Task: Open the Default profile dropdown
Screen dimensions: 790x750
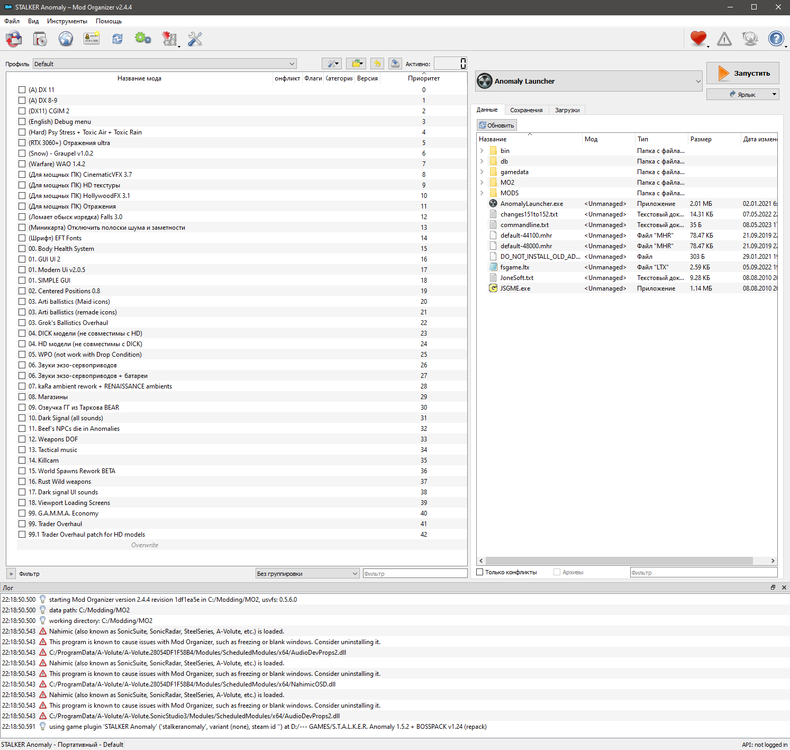Action: pyautogui.click(x=164, y=64)
